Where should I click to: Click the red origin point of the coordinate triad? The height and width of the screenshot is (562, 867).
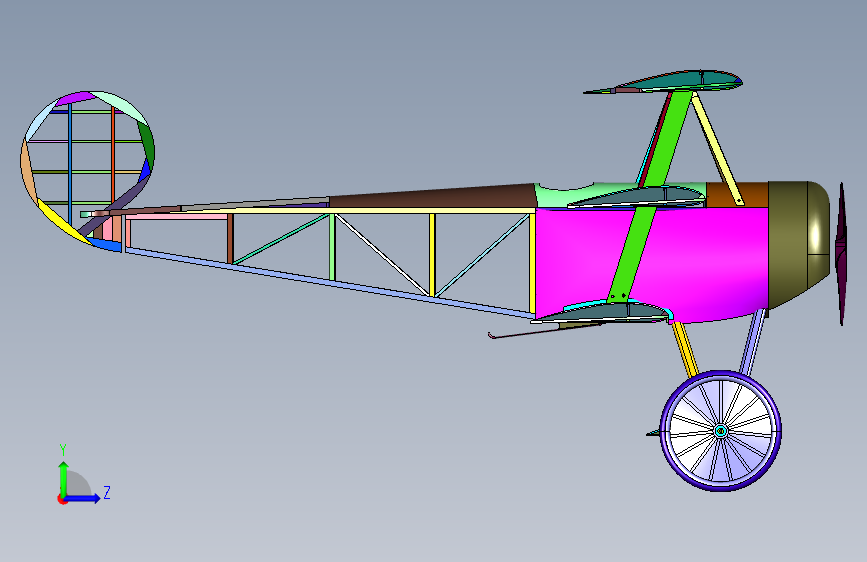[62, 499]
